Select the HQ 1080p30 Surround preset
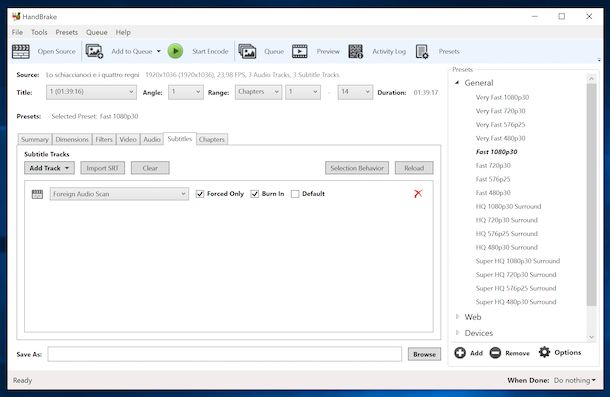610x397 pixels. point(508,206)
